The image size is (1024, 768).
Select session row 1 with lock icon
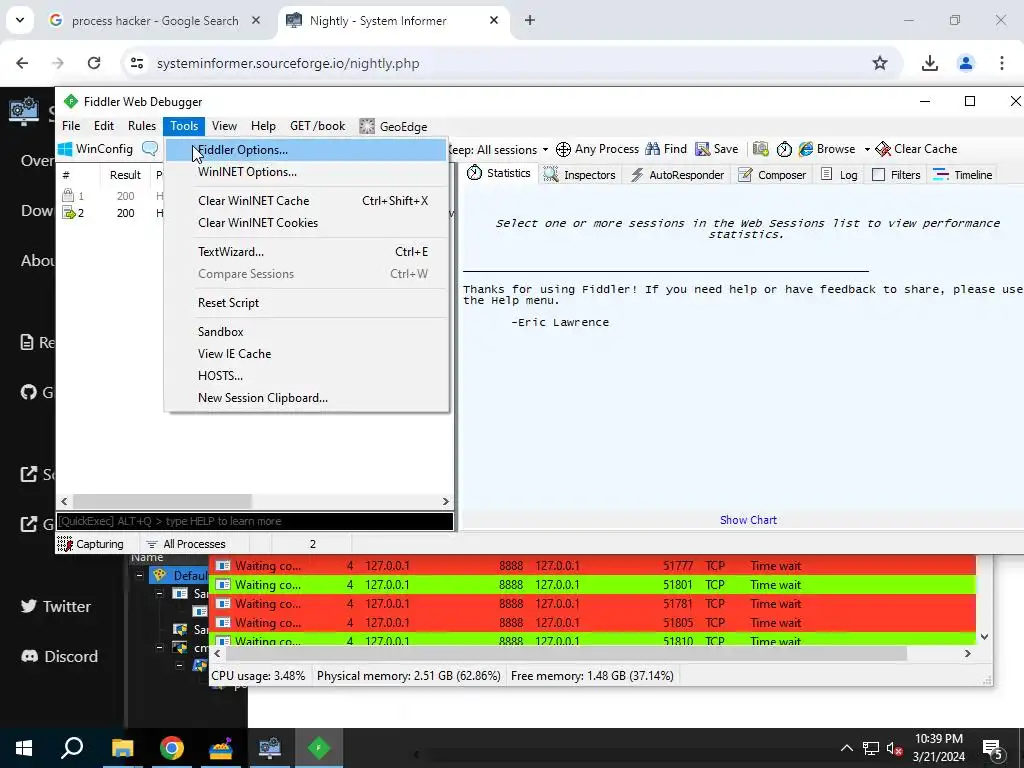(x=255, y=196)
